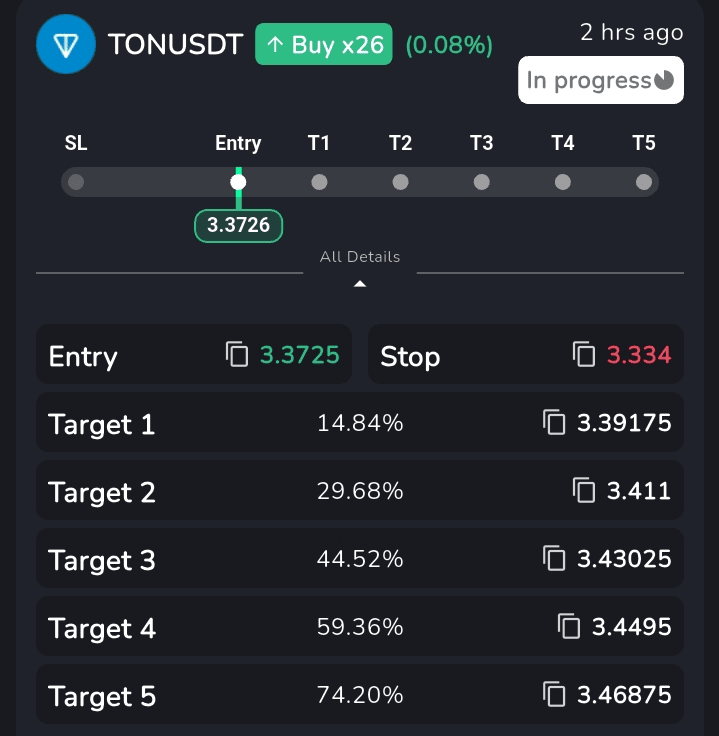Click the T1 dot on the progress track
This screenshot has height=736, width=719.
pyautogui.click(x=319, y=182)
